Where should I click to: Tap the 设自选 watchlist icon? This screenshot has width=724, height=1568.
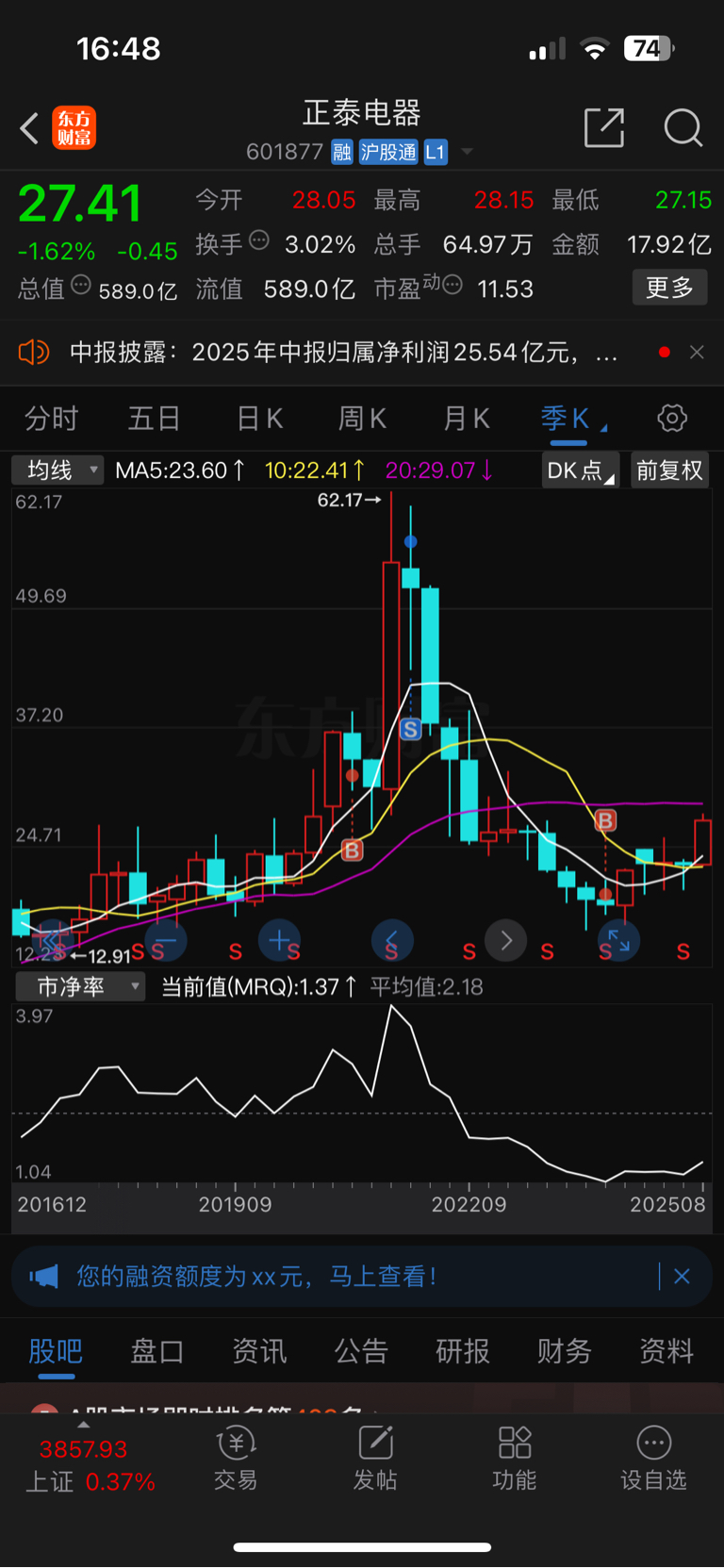tap(653, 1458)
